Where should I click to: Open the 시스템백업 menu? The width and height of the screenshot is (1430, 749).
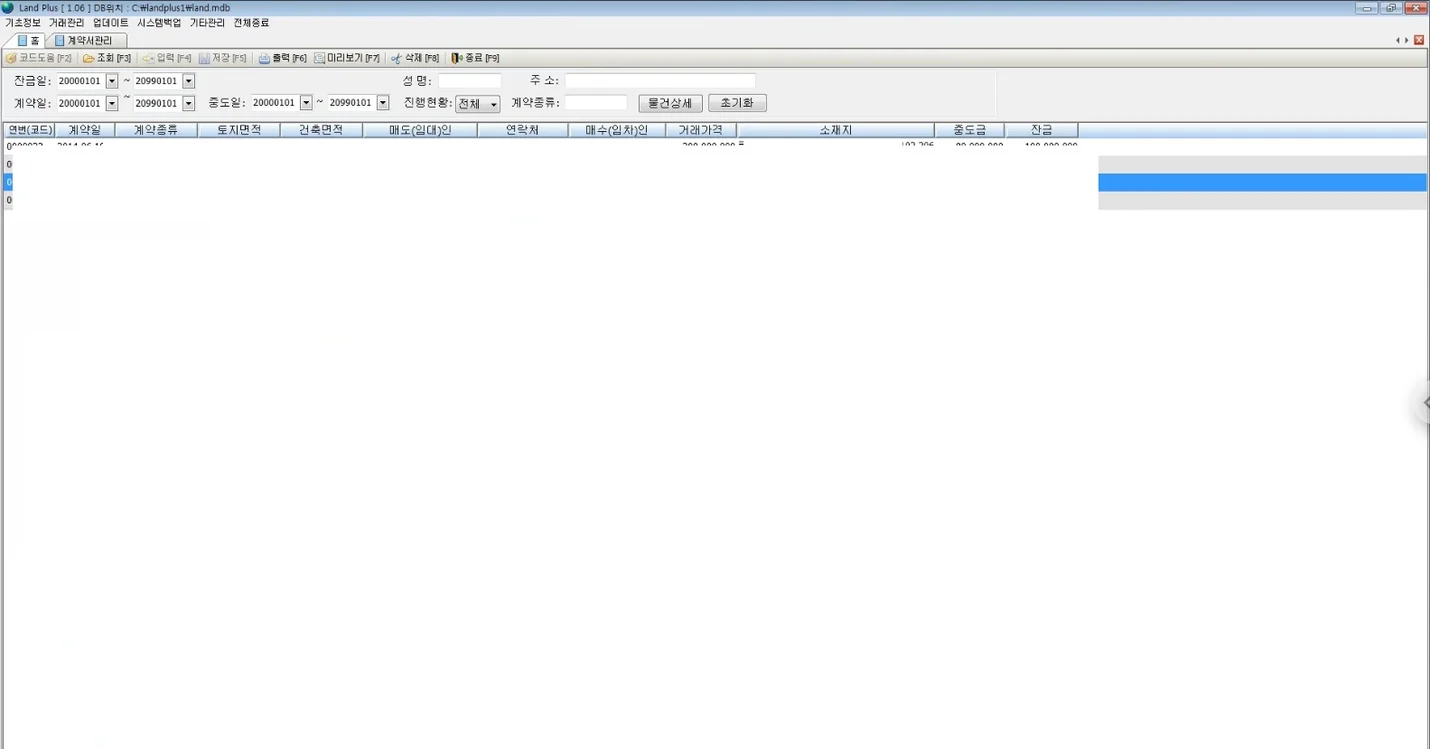pos(159,22)
